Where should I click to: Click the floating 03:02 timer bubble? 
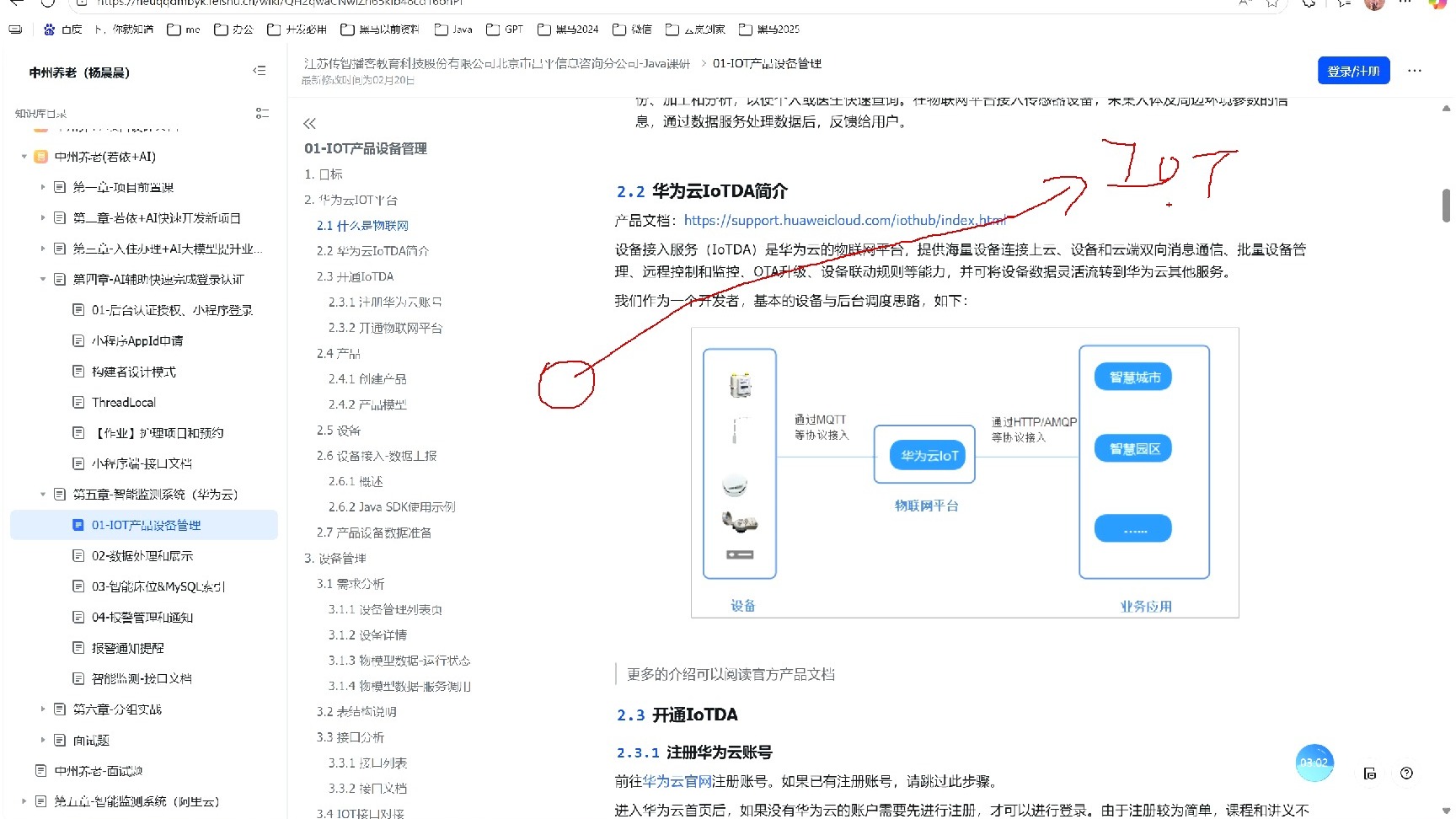pos(1314,763)
